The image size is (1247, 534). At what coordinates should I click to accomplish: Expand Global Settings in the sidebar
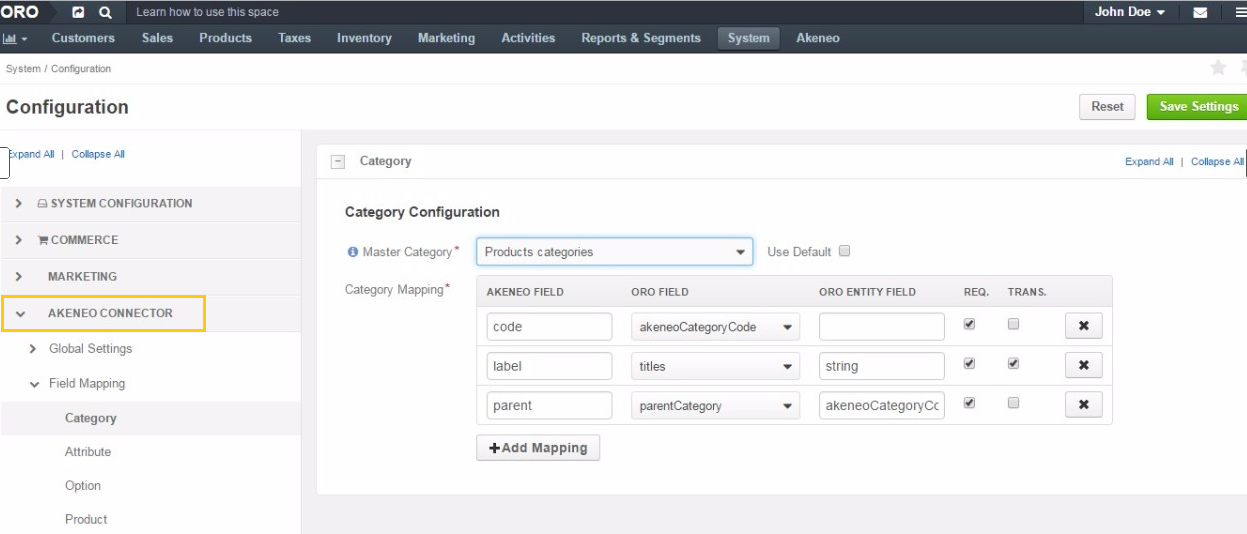click(x=90, y=349)
